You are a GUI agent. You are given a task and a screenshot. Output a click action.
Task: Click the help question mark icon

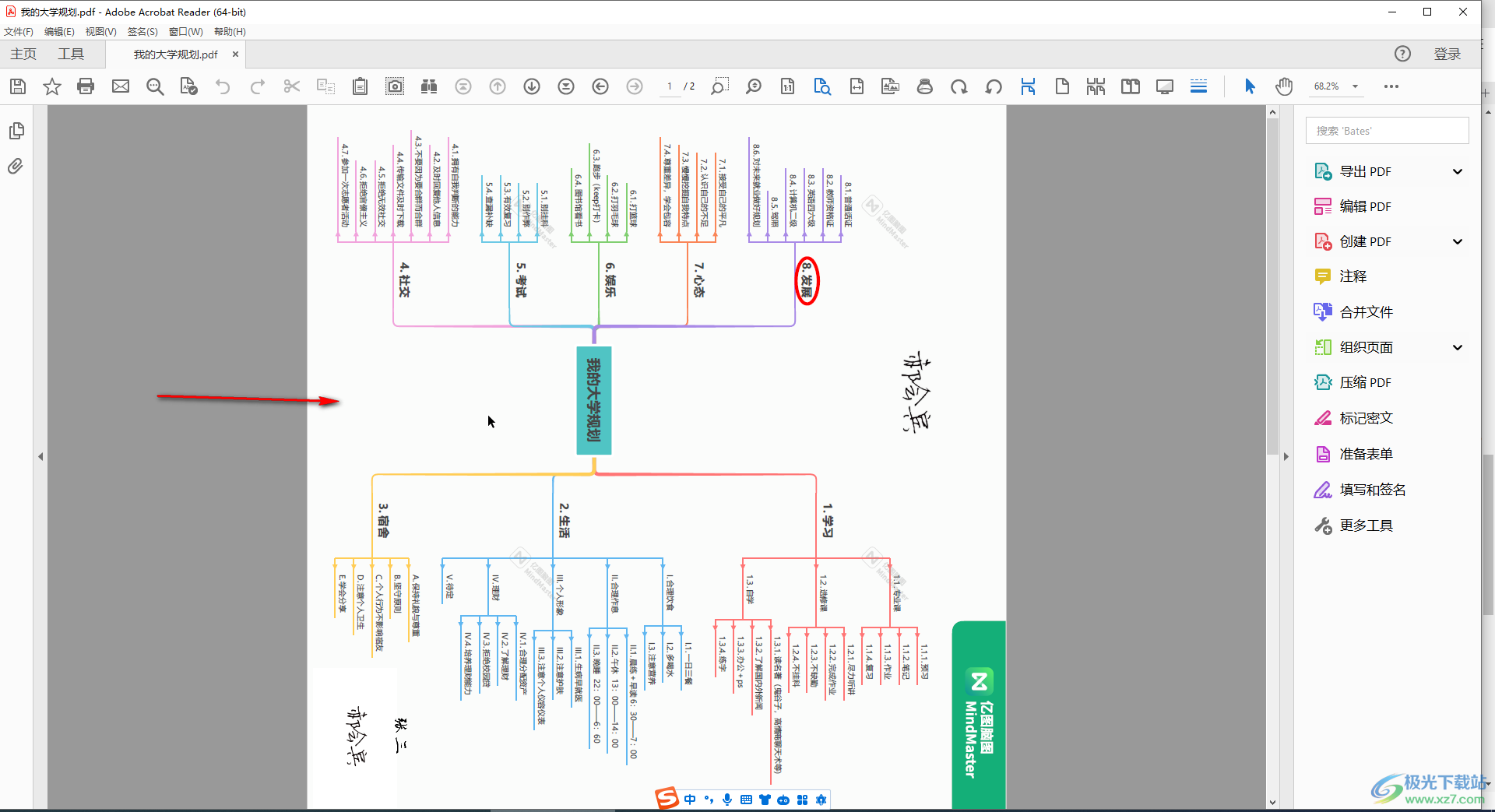1402,54
